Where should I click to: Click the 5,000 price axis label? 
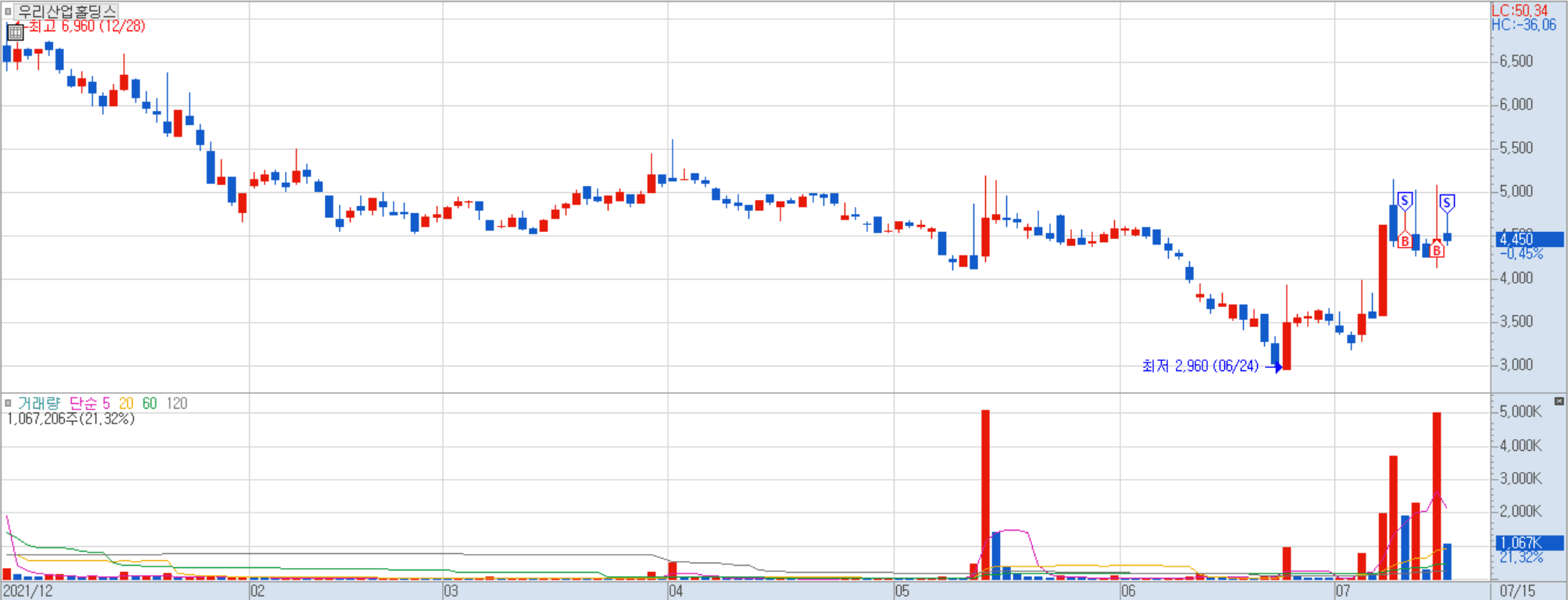(x=1516, y=191)
